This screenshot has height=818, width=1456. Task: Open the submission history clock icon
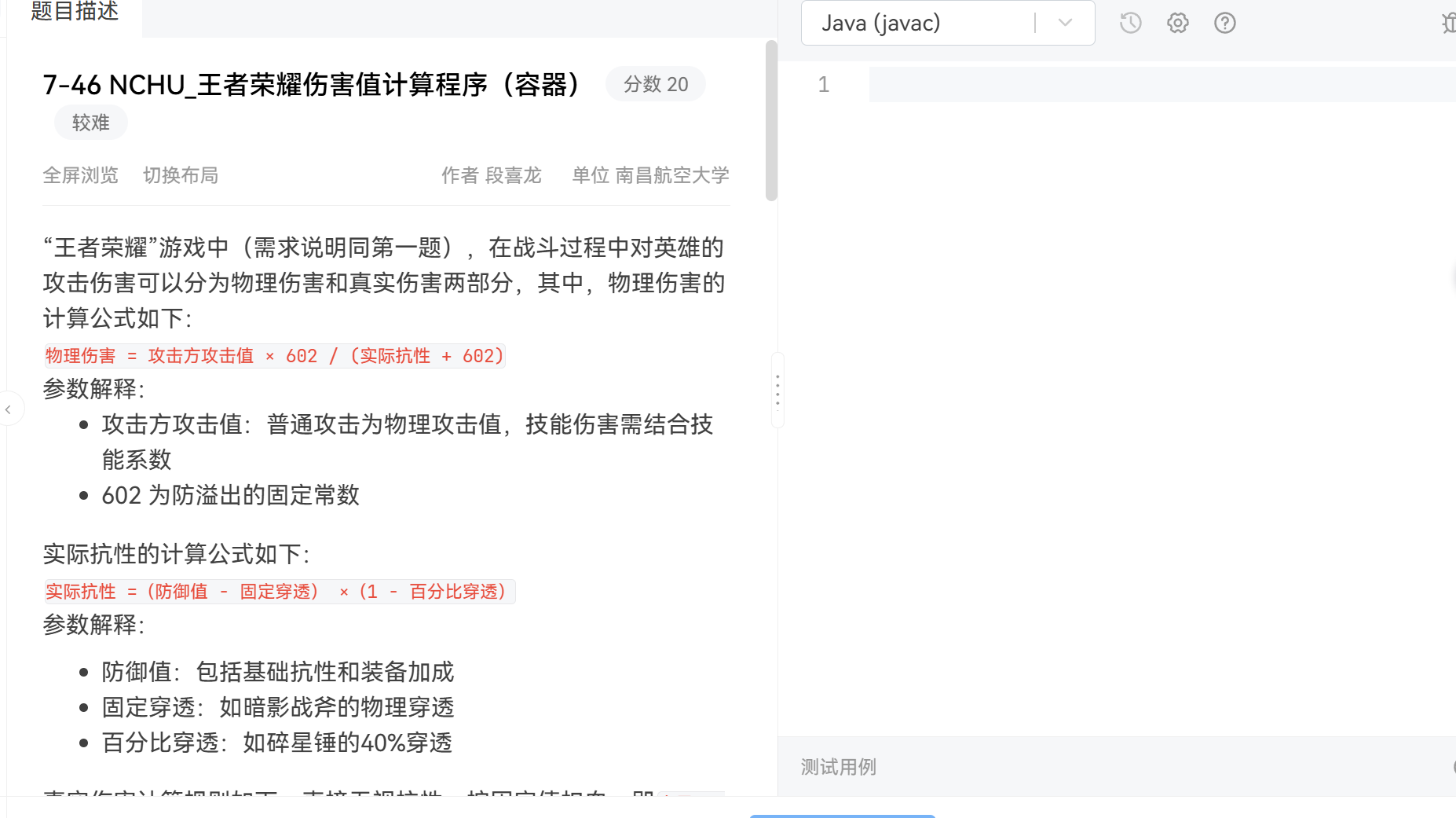1130,23
